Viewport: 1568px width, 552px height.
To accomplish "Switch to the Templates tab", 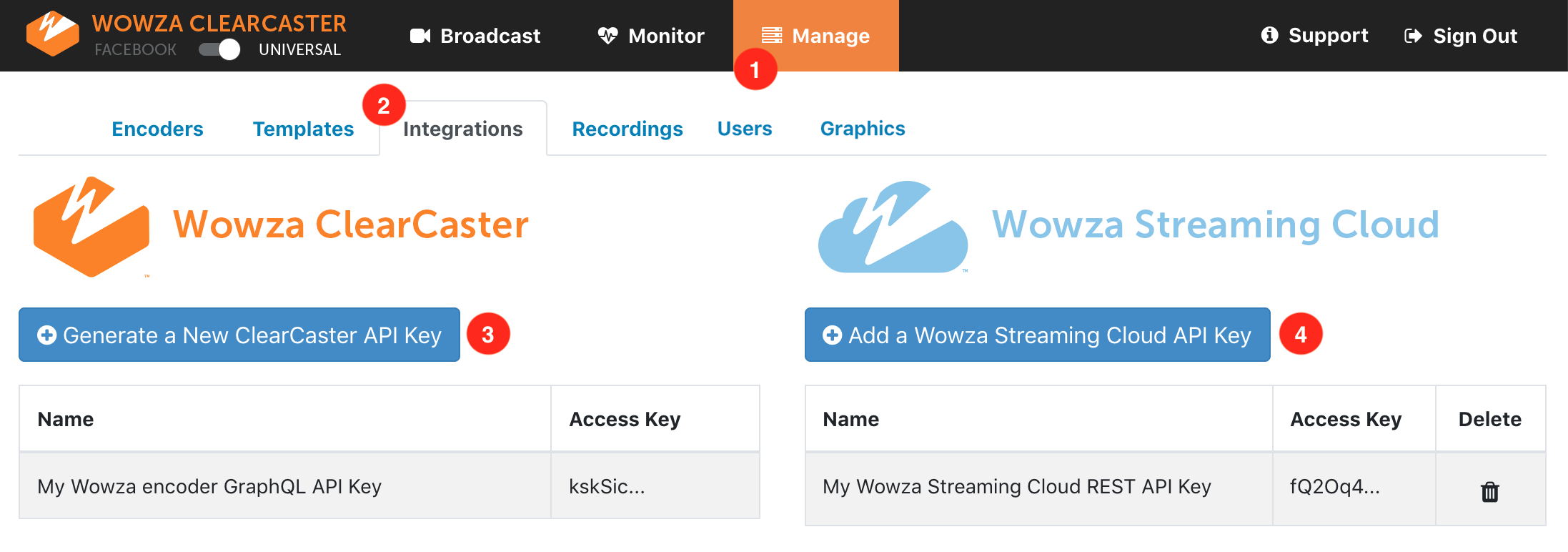I will point(304,129).
